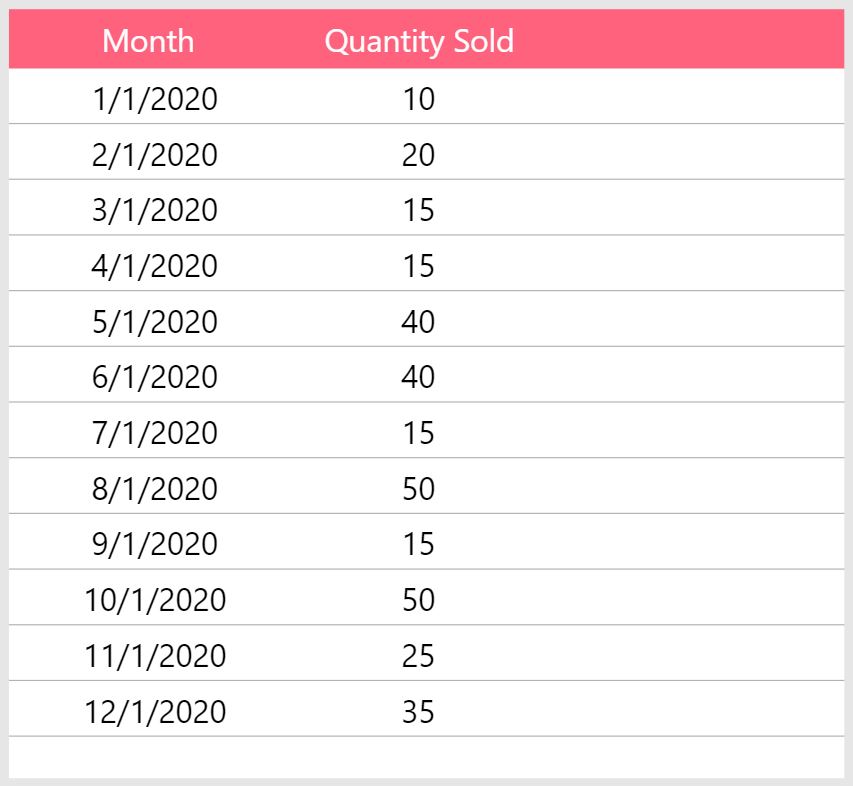This screenshot has width=853, height=786.
Task: Select the 12/1/2020 date cell
Action: point(155,711)
